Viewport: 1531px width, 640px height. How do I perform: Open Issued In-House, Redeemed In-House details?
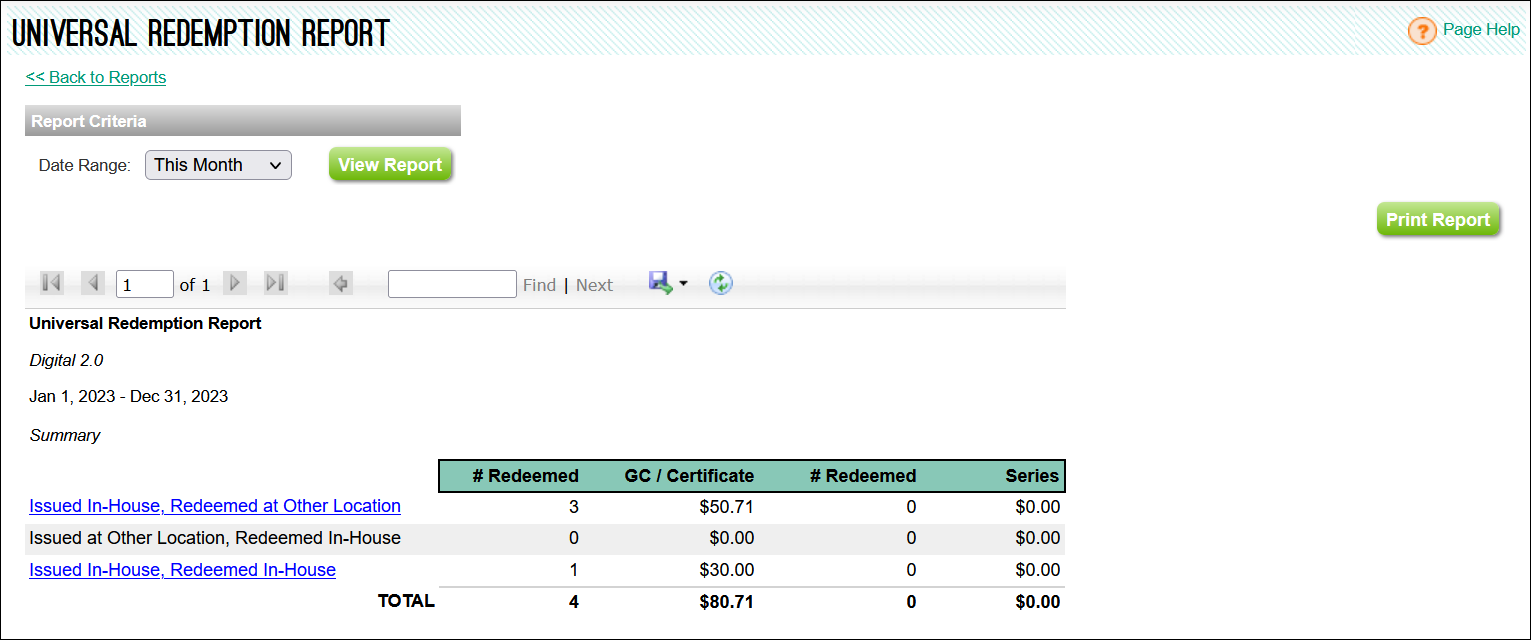182,570
